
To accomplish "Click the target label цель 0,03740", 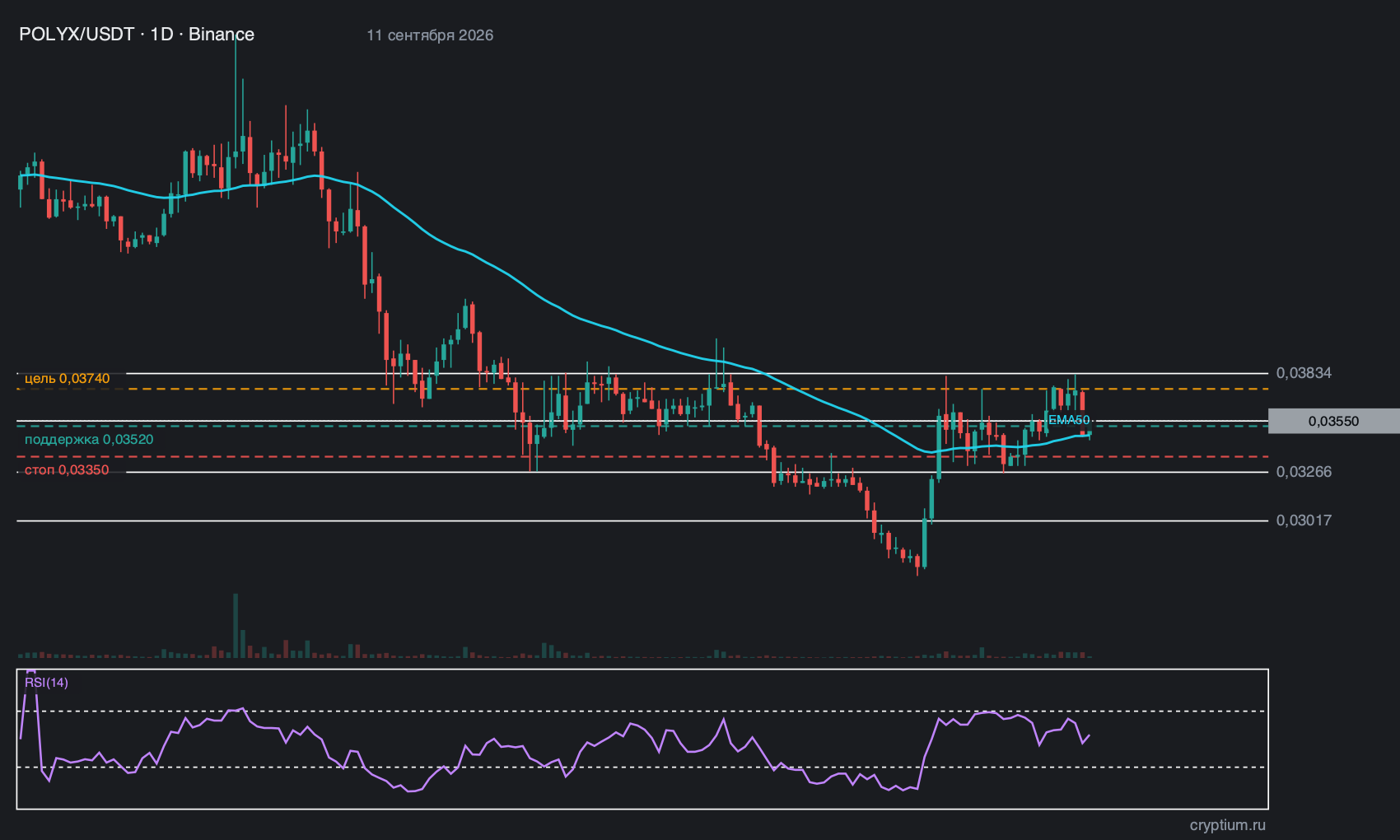I will coord(67,379).
